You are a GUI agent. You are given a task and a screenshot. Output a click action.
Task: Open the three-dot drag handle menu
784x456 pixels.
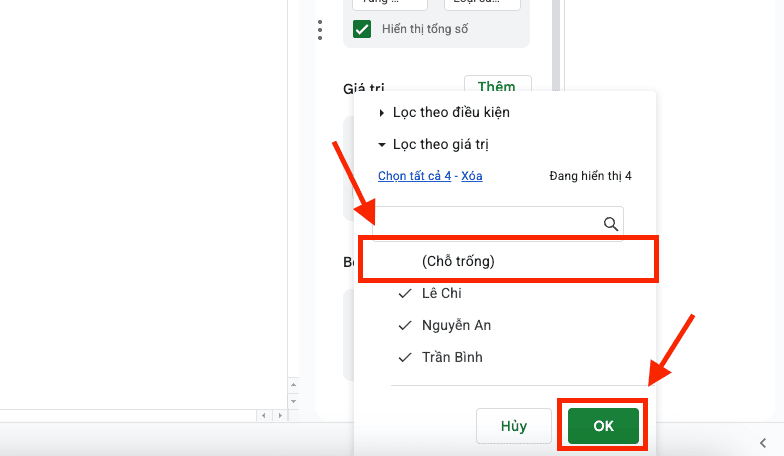[320, 30]
